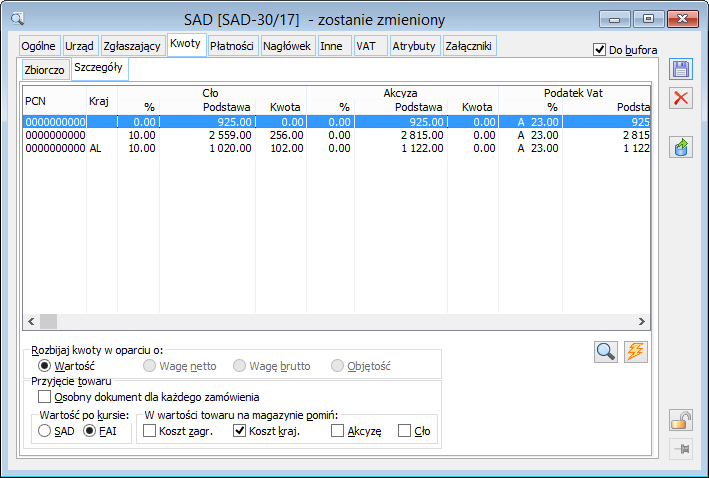
Task: Select the row with country AL
Action: (x=336, y=148)
